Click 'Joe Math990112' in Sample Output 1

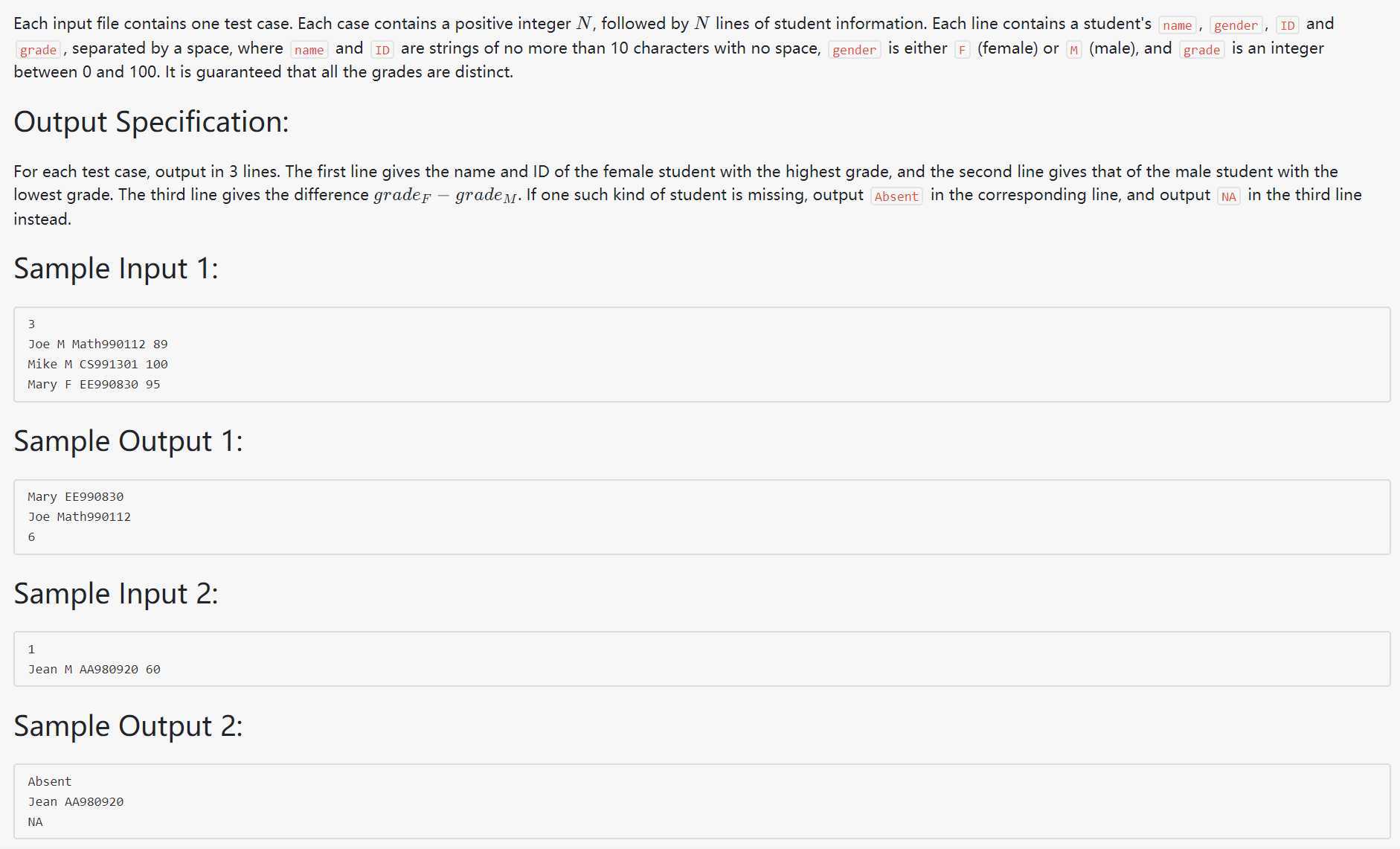pyautogui.click(x=80, y=516)
